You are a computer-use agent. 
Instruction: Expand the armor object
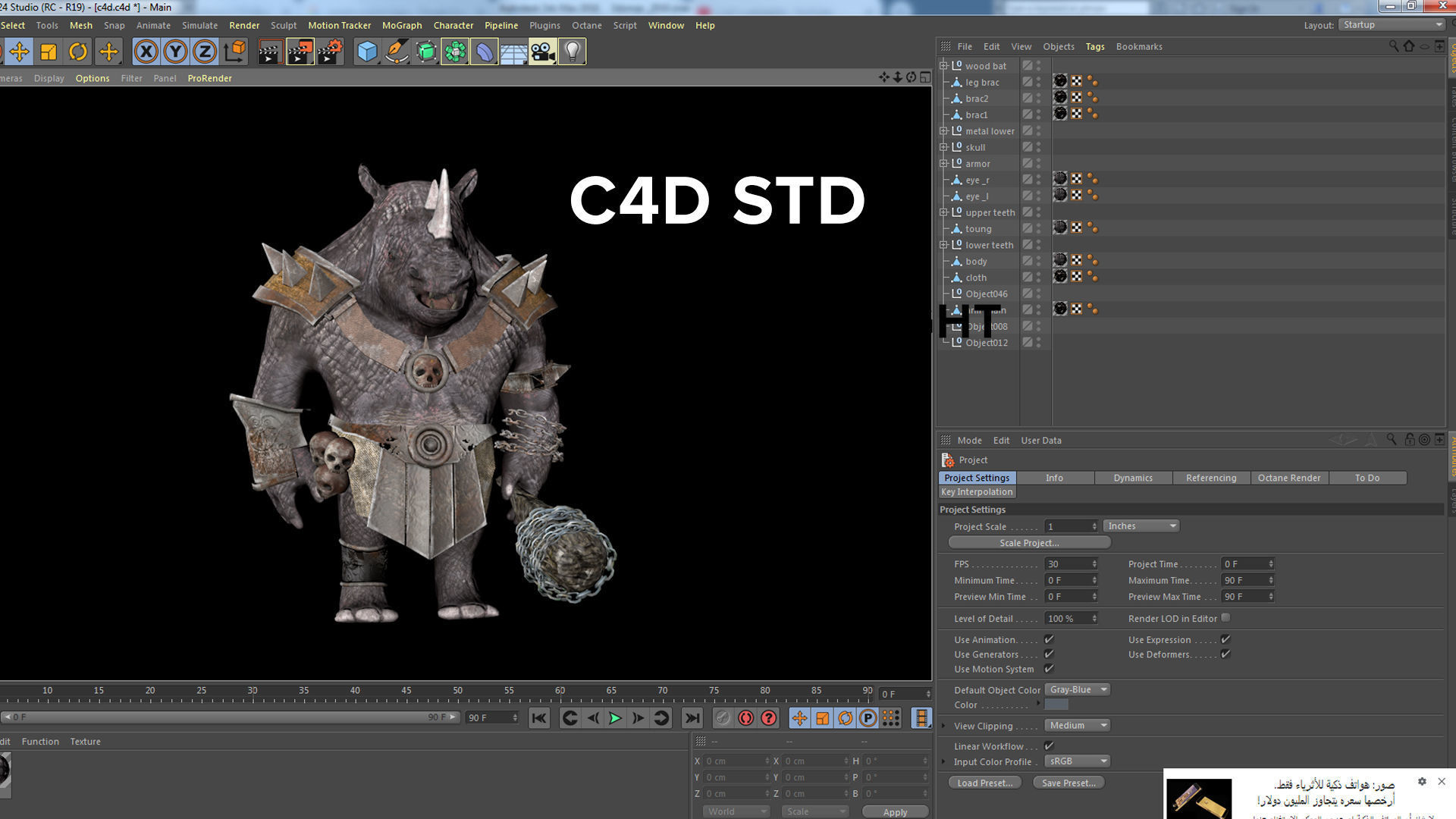943,164
